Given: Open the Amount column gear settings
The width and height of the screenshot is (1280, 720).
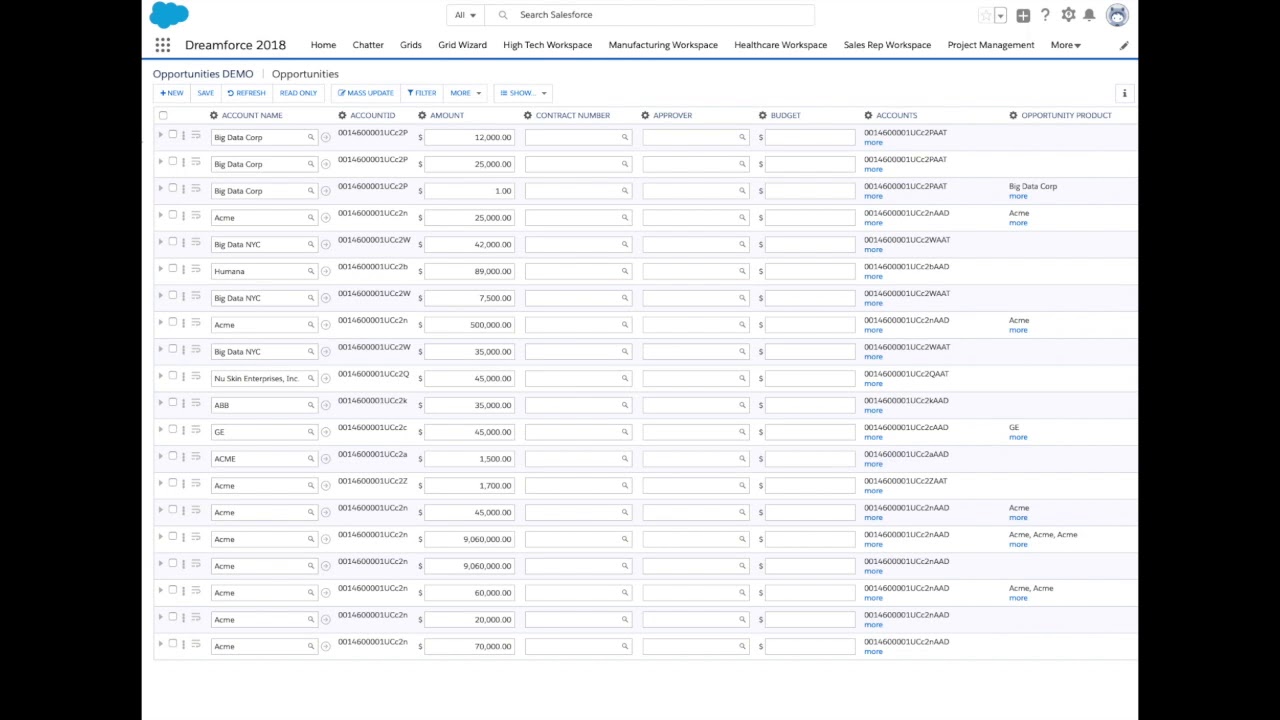Looking at the screenshot, I should click(422, 115).
